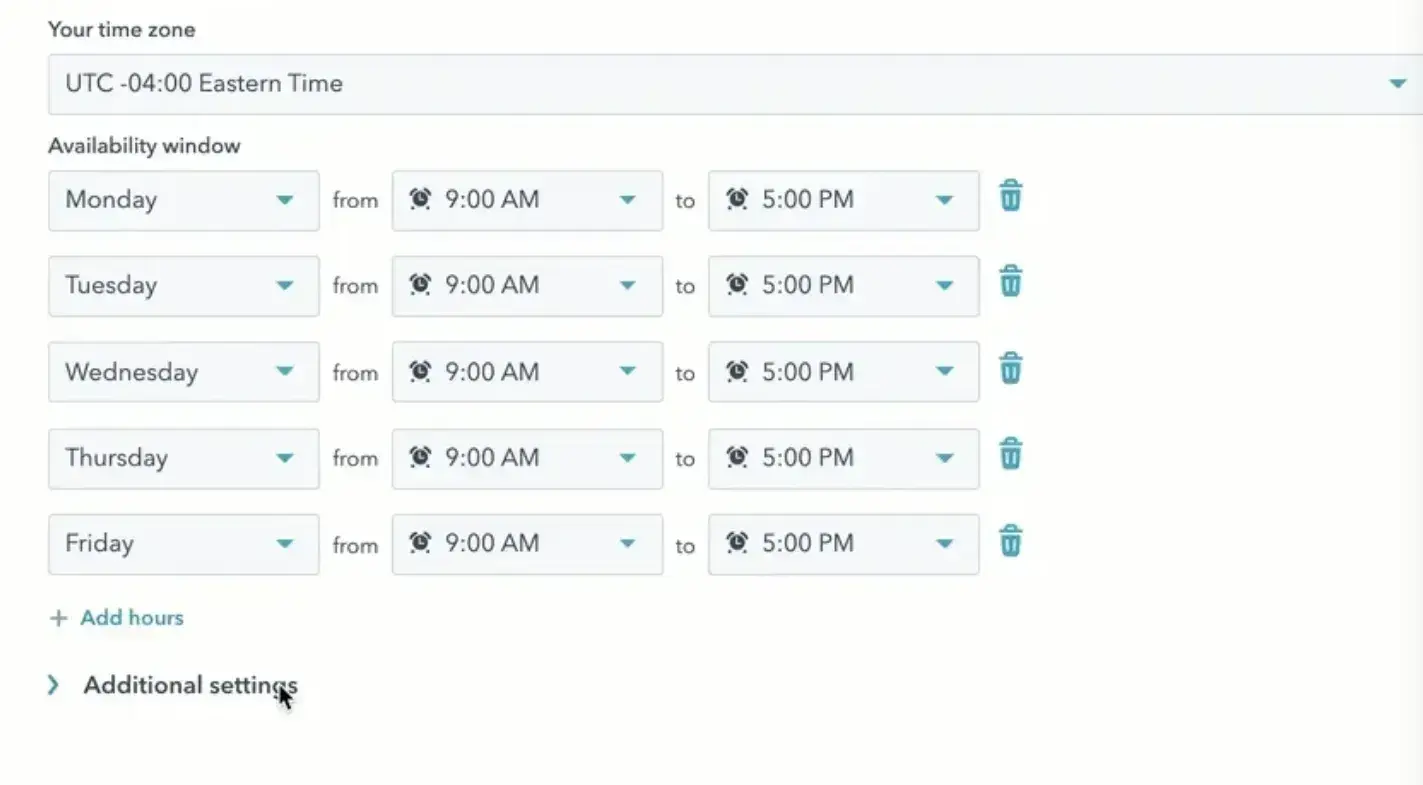Click the clock icon in Friday's end time
Viewport: 1423px width, 785px height.
pyautogui.click(x=737, y=543)
